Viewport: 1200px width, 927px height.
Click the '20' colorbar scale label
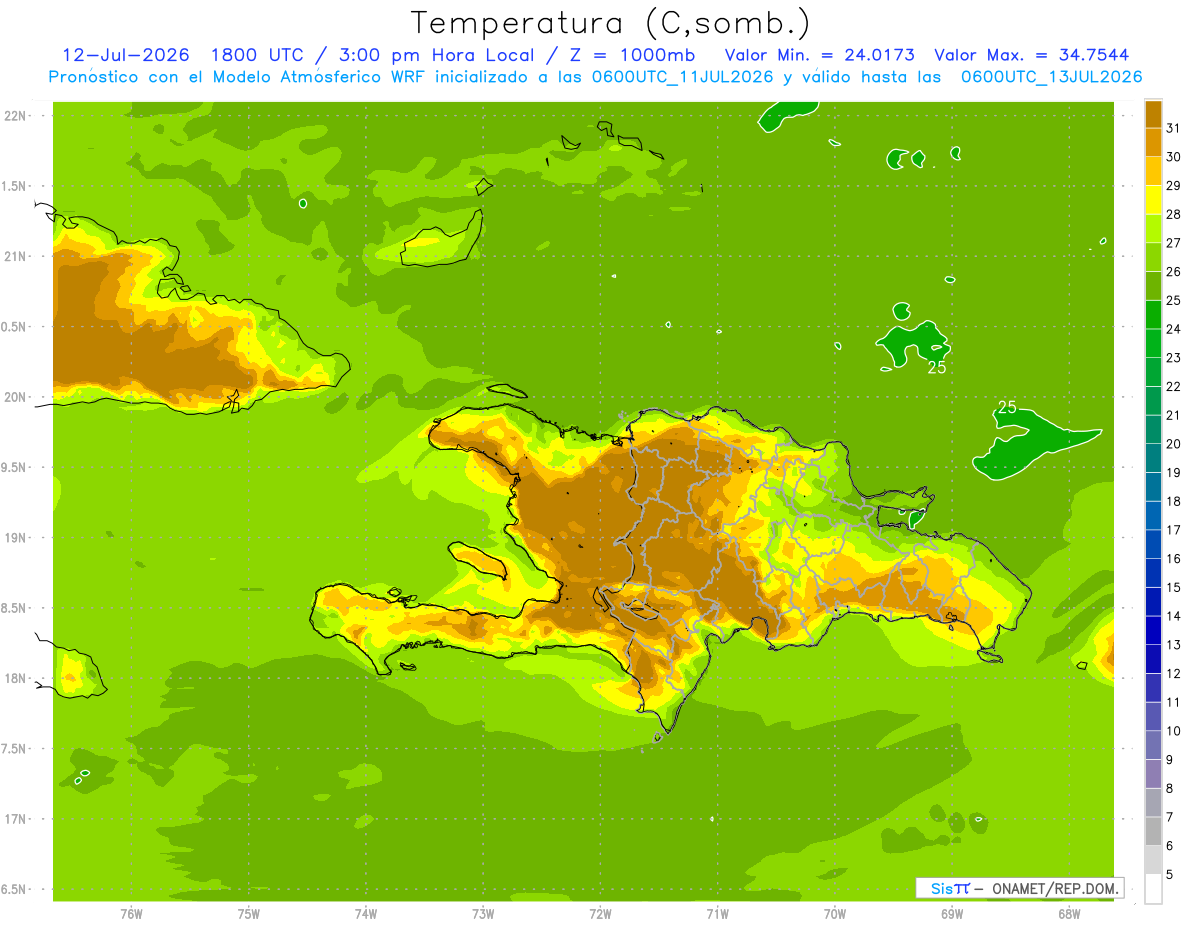point(1173,444)
